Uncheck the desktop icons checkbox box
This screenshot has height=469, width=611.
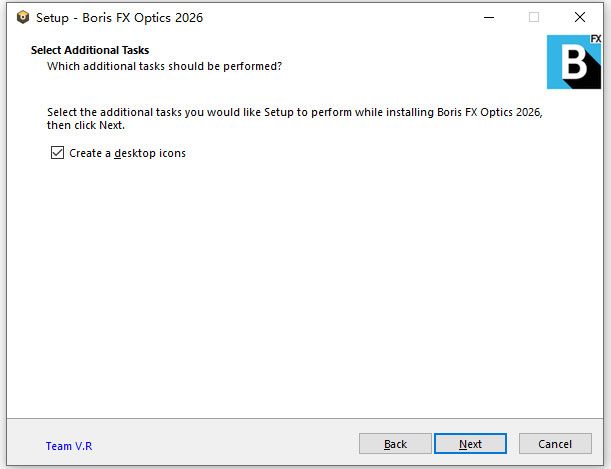pyautogui.click(x=57, y=153)
